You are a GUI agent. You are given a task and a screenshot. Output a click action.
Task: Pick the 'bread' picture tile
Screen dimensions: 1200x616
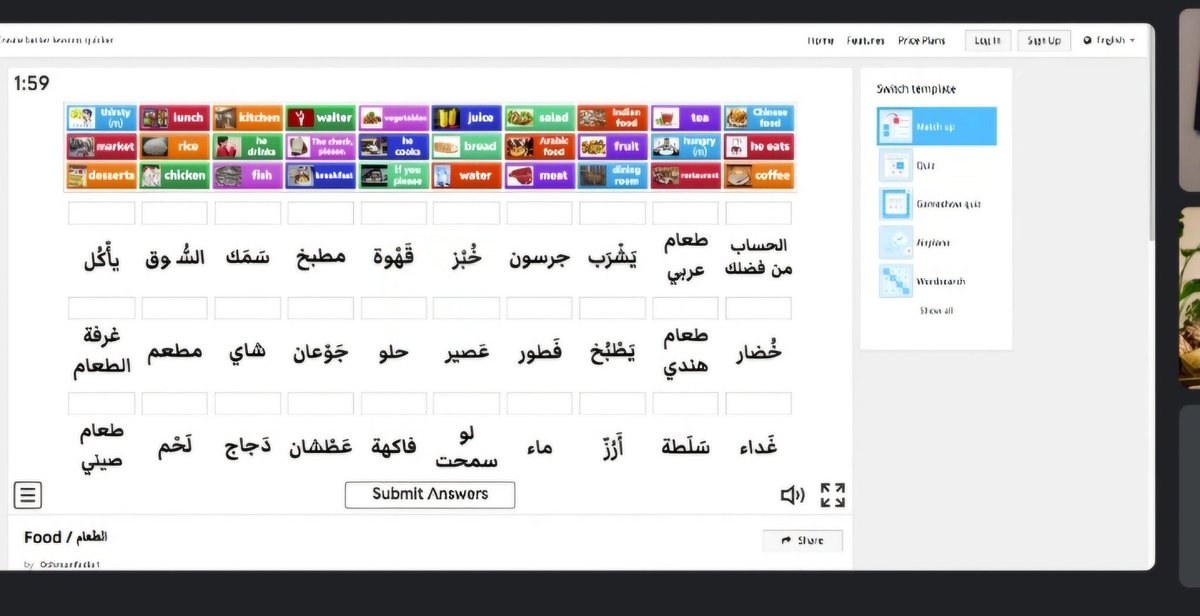(467, 146)
